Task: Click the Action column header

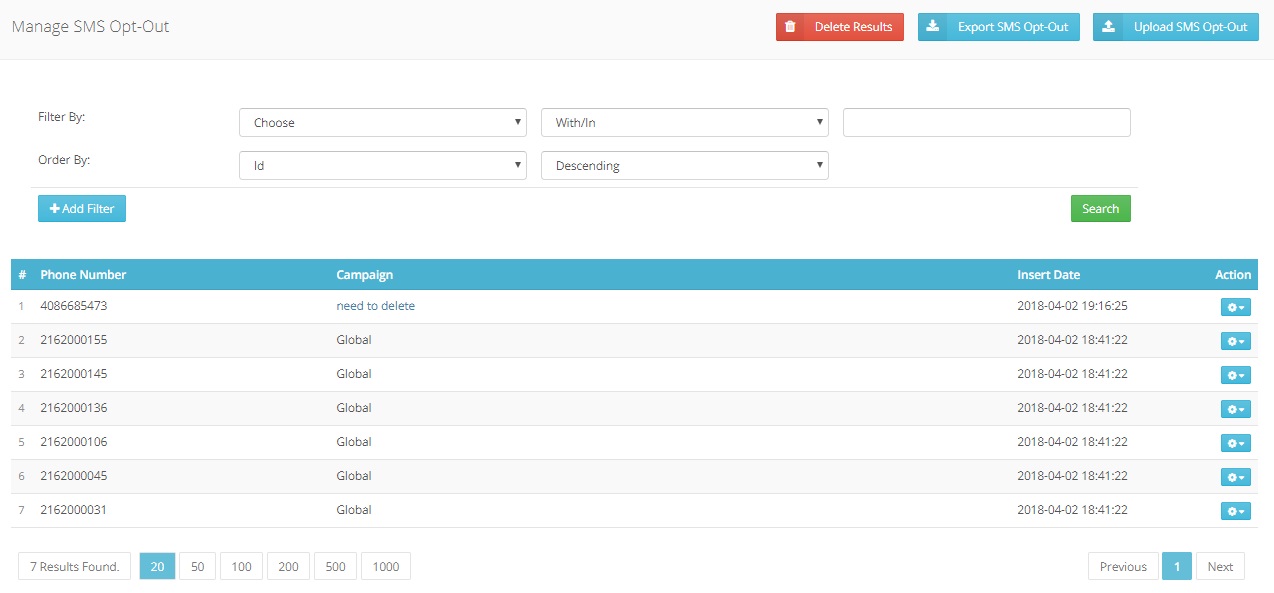Action: [1233, 275]
